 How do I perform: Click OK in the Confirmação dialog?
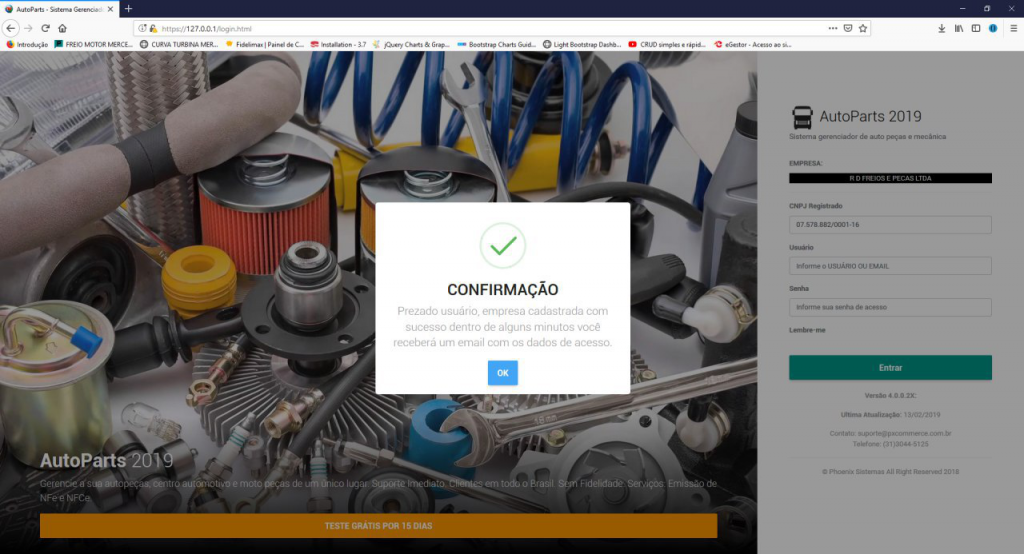(x=502, y=373)
